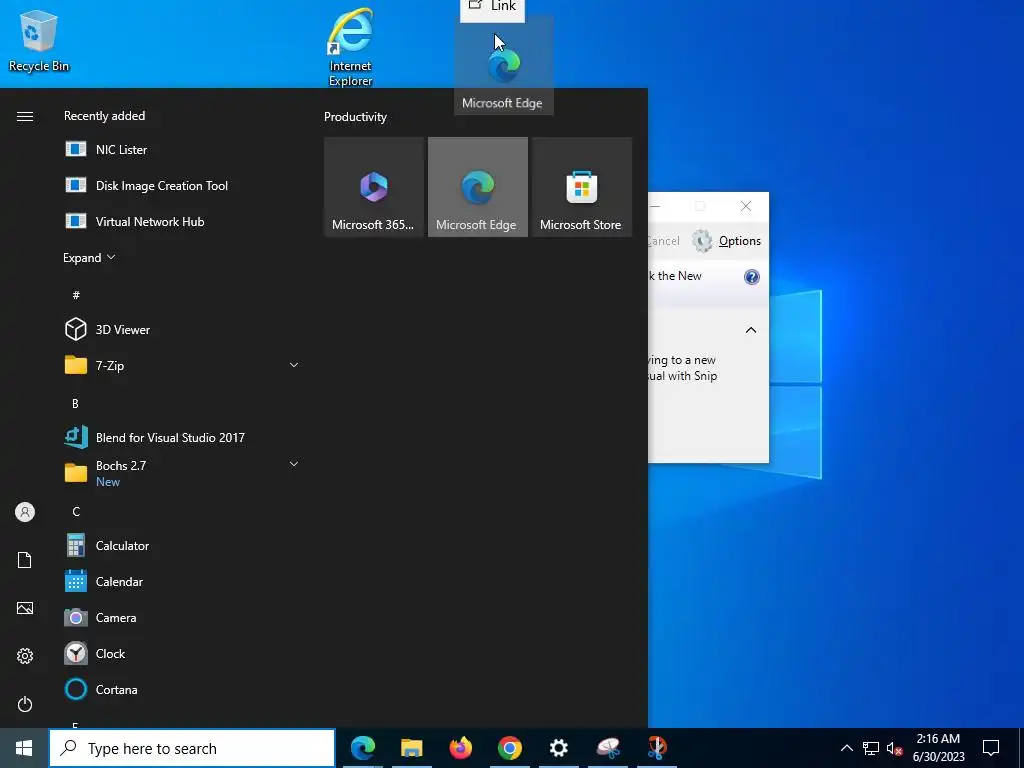The height and width of the screenshot is (768, 1024).
Task: Click the Microsoft 365 tile
Action: (x=374, y=187)
